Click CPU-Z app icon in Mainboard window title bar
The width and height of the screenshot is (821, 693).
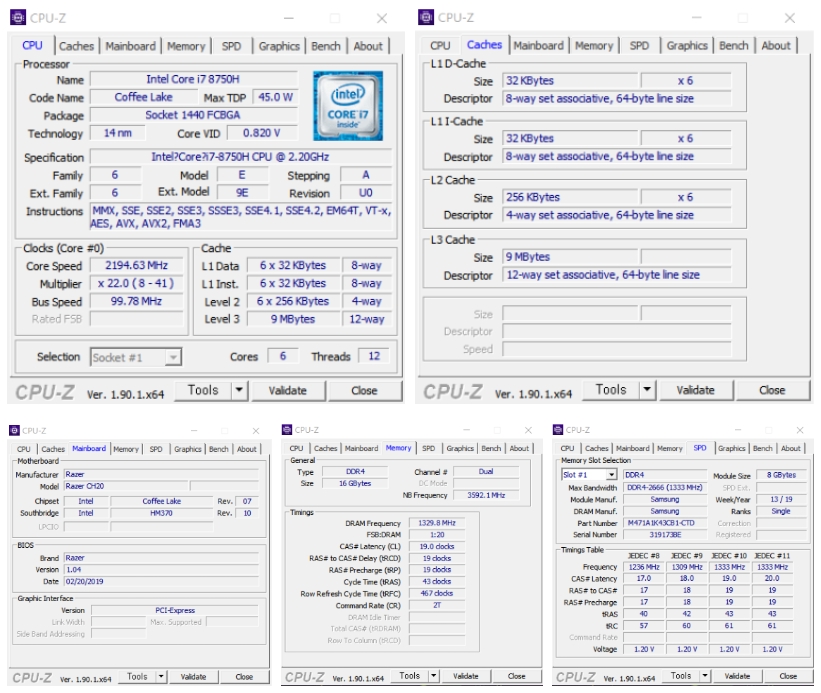click(14, 430)
